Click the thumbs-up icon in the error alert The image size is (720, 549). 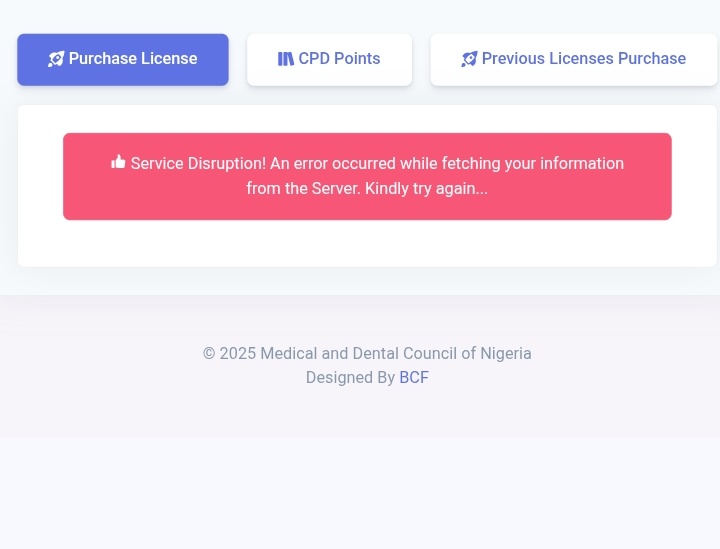click(x=118, y=162)
